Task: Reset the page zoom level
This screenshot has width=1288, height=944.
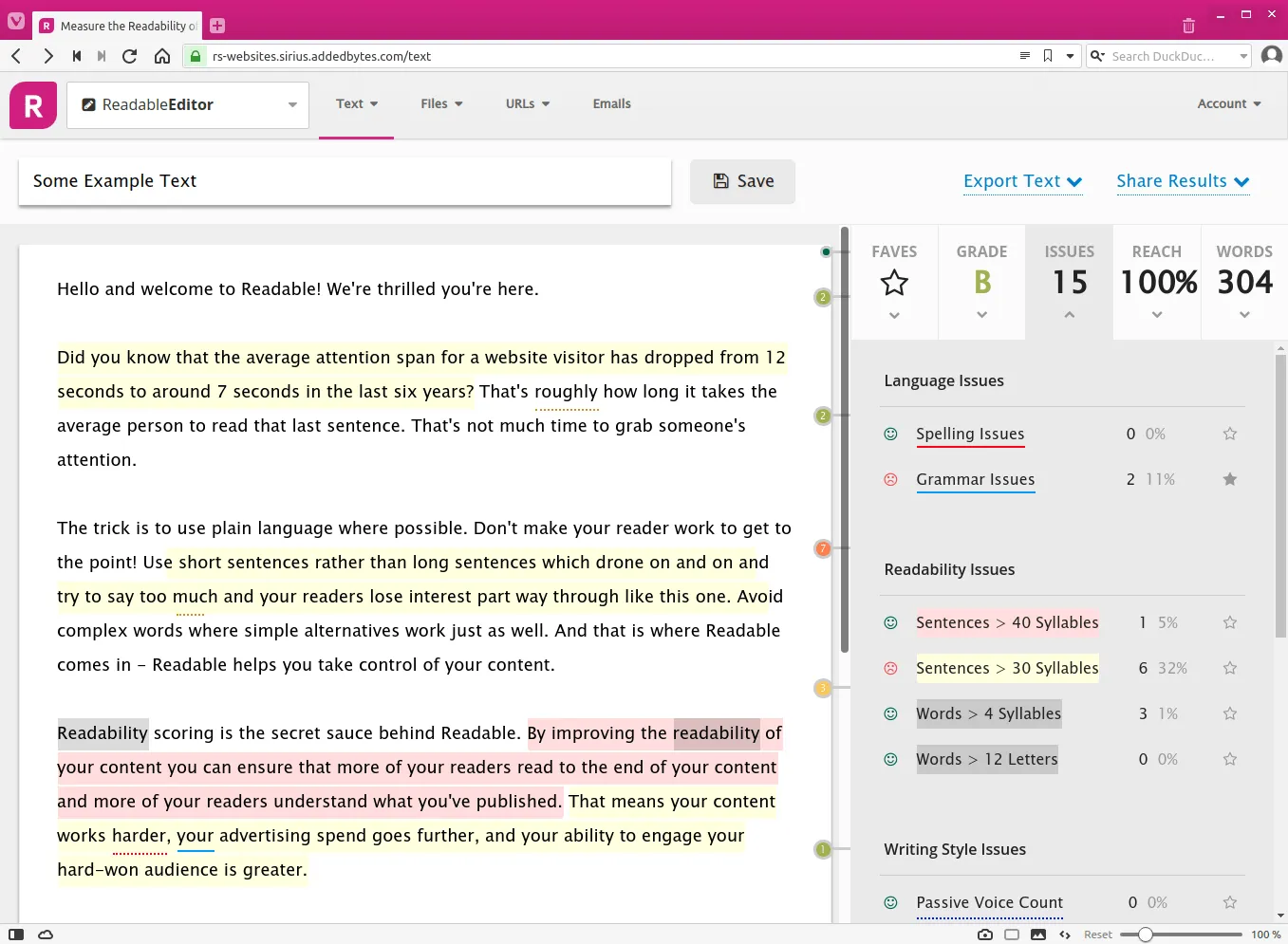Action: coord(1098,935)
